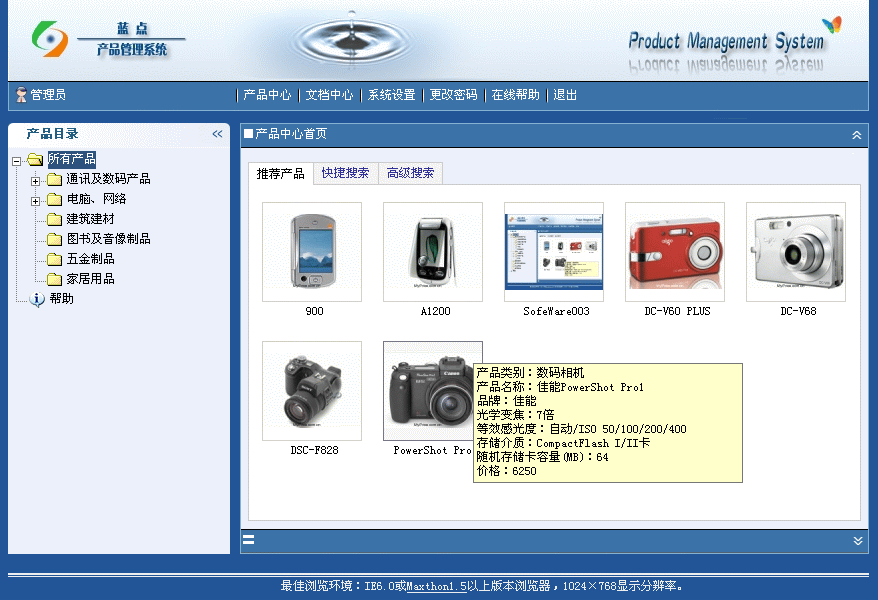Open the red DC-V60 PLUS camera thumbnail

(675, 252)
